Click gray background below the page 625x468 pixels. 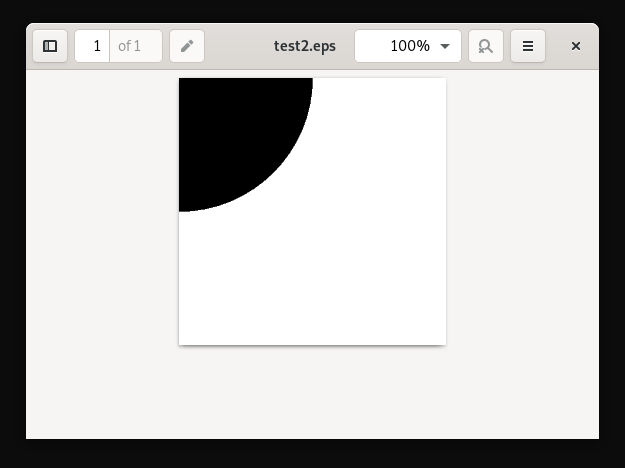click(x=312, y=395)
